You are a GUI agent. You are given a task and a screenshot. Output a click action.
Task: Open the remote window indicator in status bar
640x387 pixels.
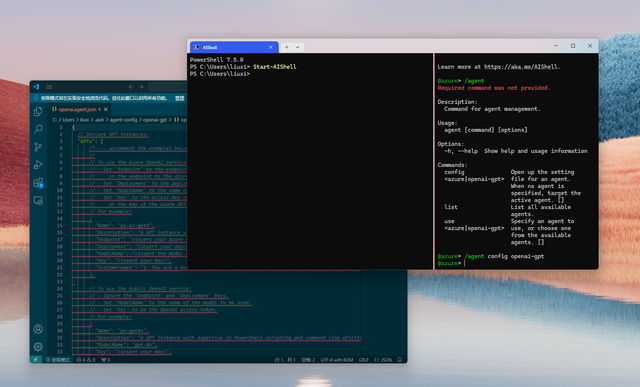pos(36,360)
